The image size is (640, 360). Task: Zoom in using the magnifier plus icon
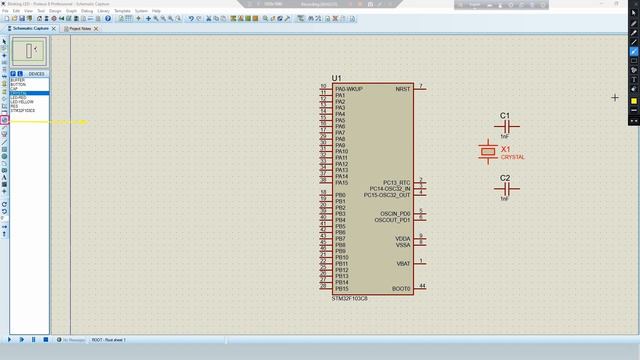click(x=156, y=18)
